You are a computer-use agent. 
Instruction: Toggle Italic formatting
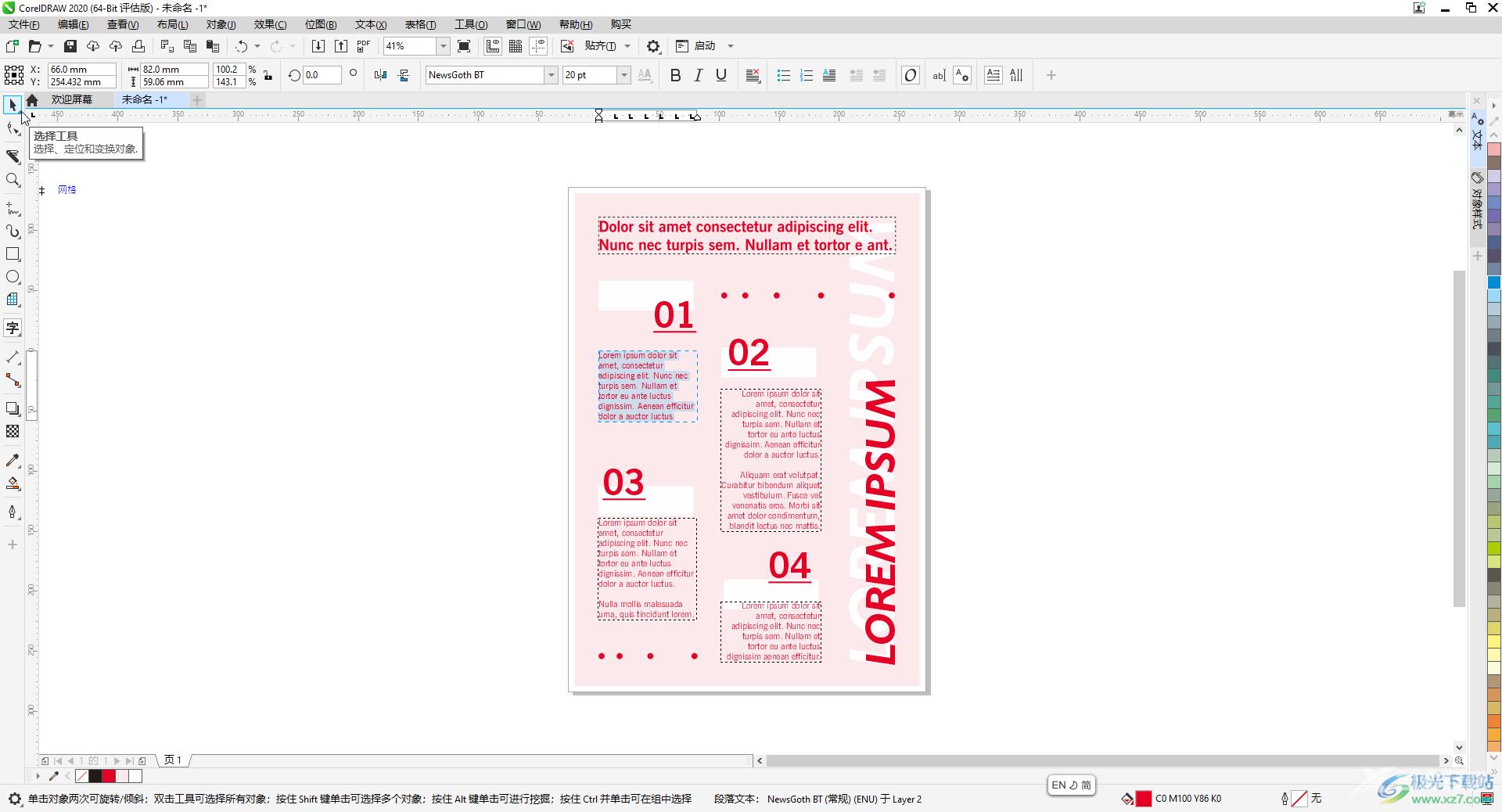point(699,75)
